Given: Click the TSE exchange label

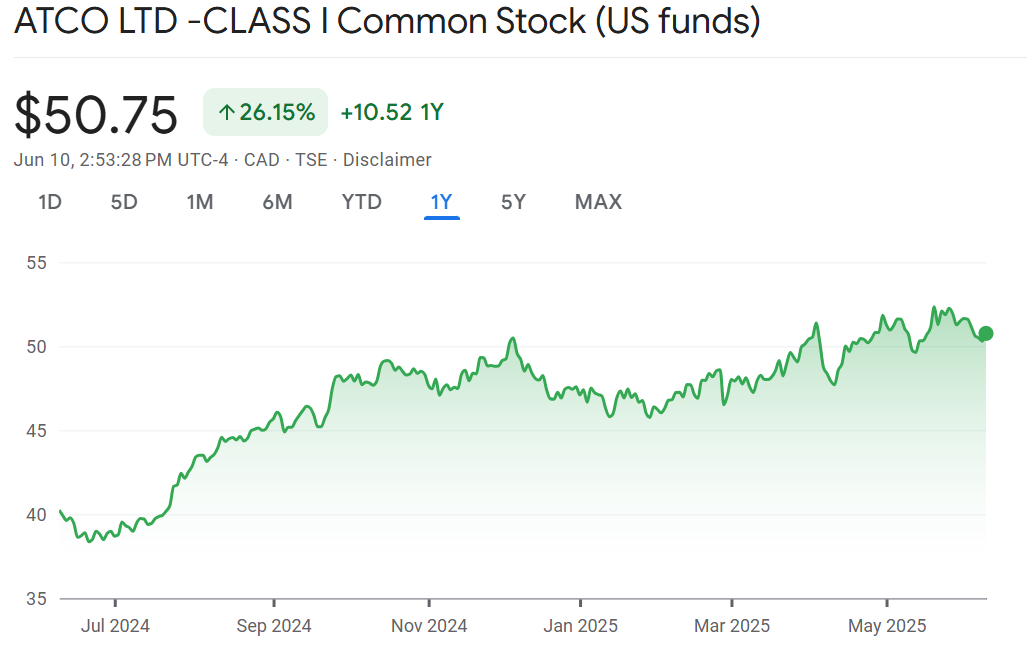Looking at the screenshot, I should pyautogui.click(x=311, y=160).
